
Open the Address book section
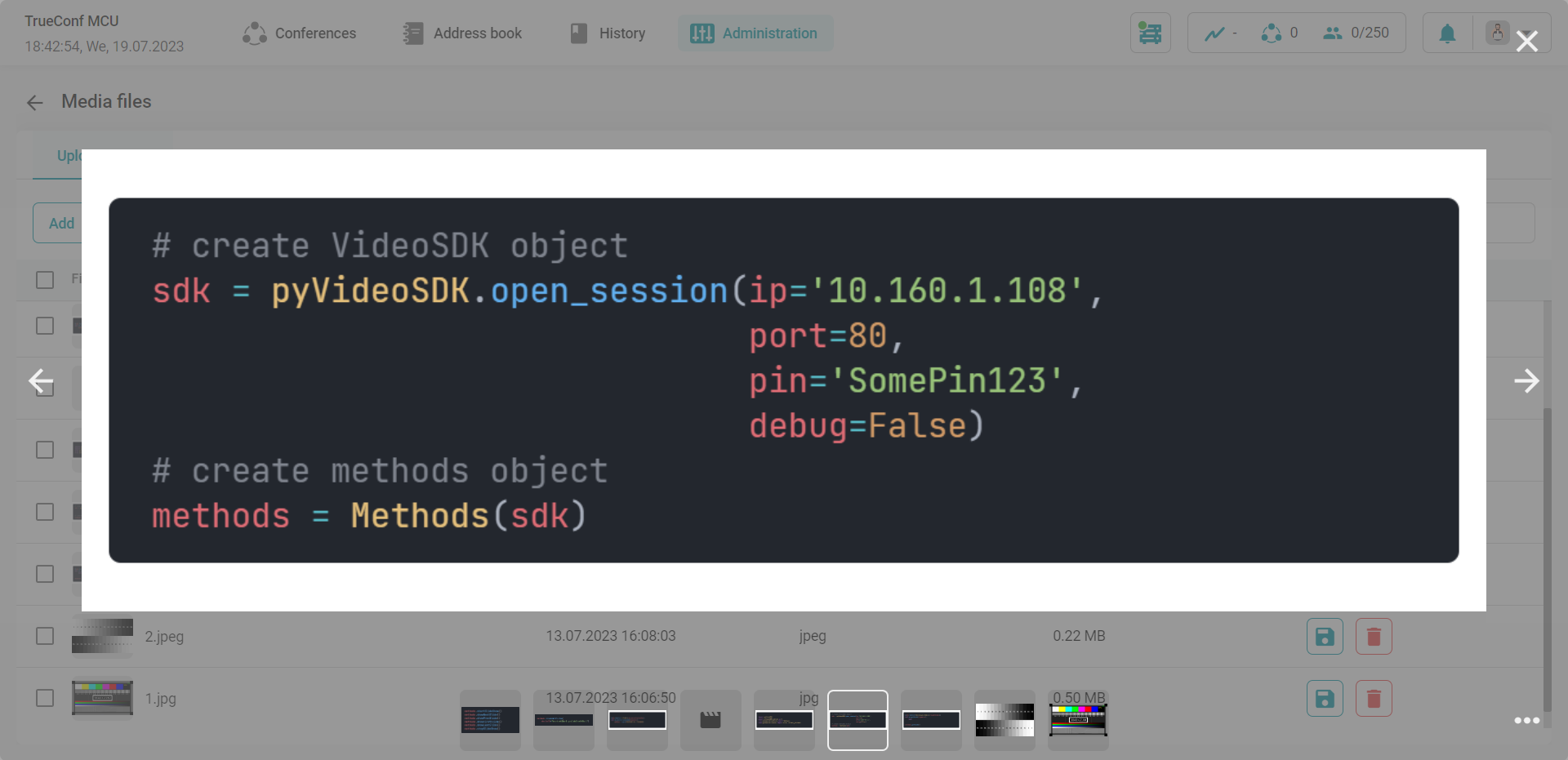tap(462, 33)
